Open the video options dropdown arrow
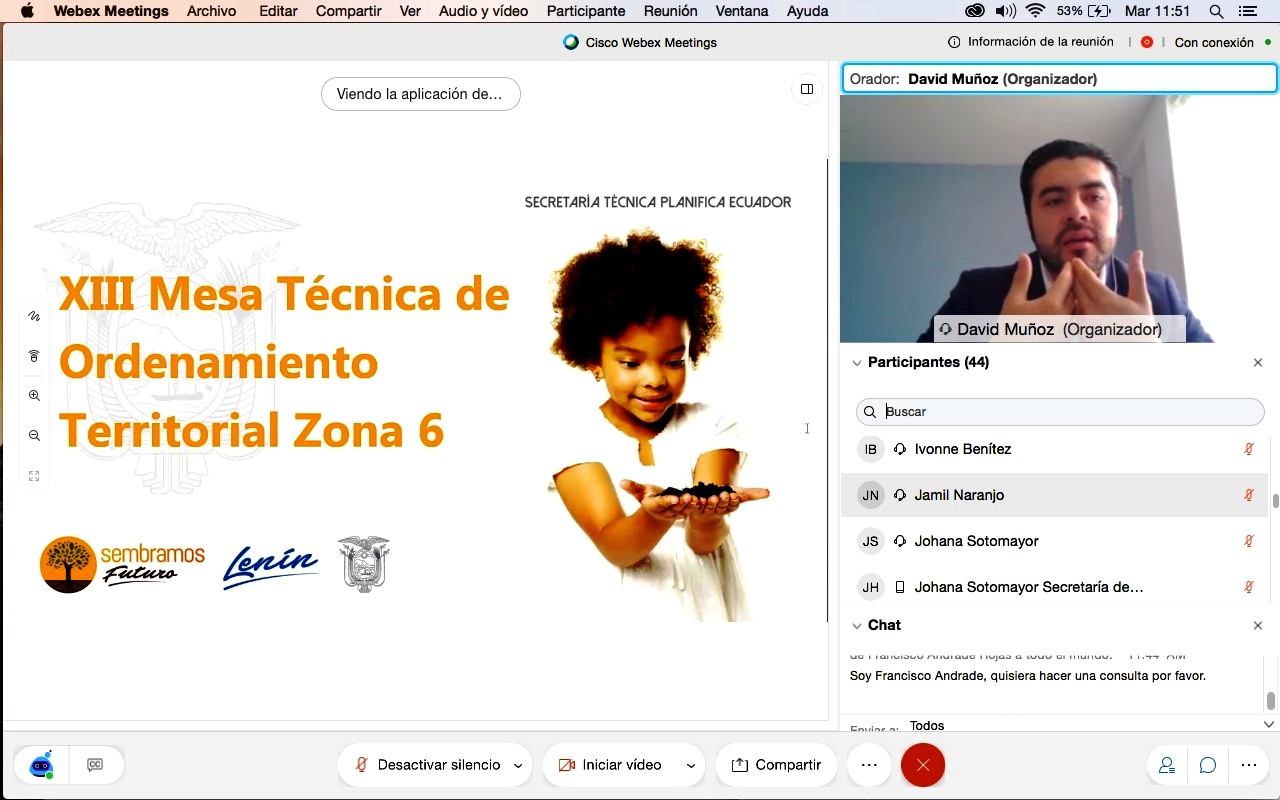1280x800 pixels. pos(691,766)
